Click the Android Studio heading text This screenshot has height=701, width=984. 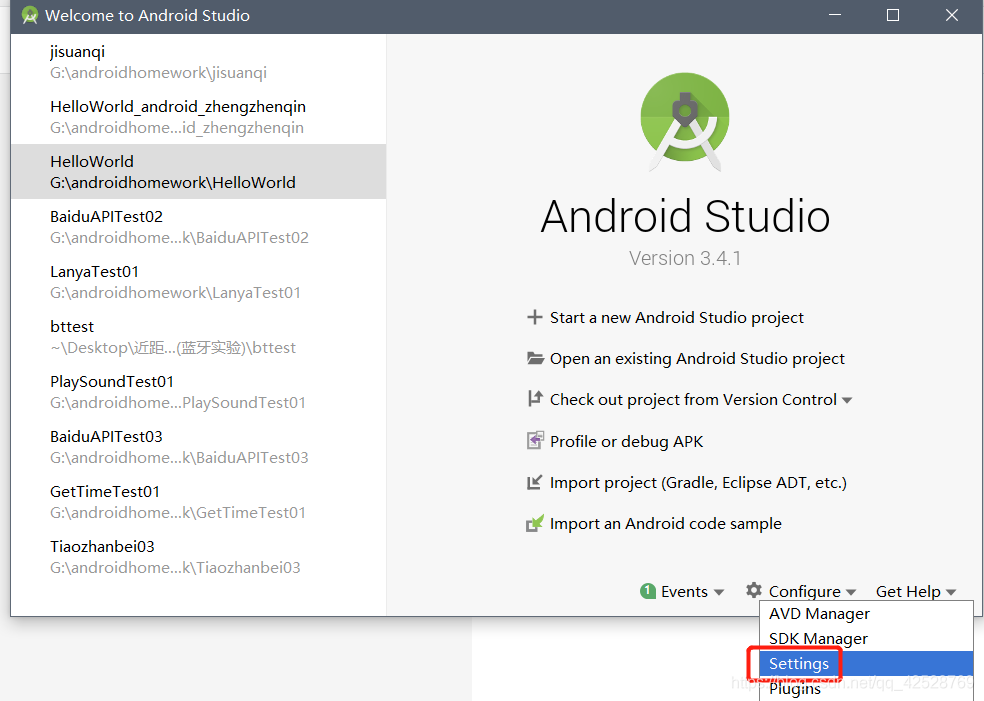[x=685, y=217]
